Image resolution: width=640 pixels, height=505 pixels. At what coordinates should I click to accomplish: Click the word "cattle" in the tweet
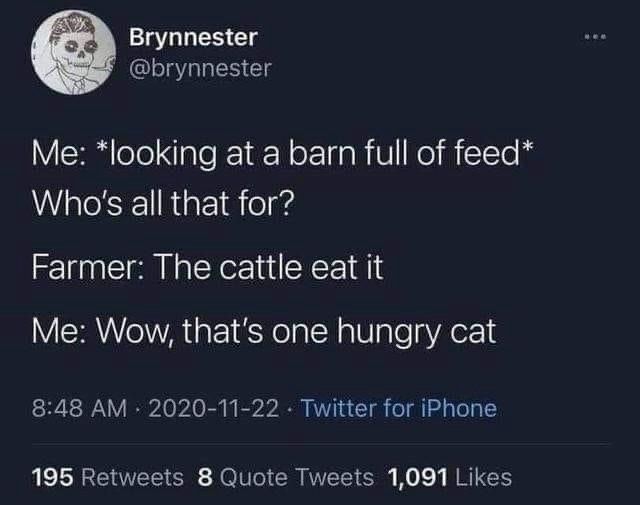coord(278,270)
